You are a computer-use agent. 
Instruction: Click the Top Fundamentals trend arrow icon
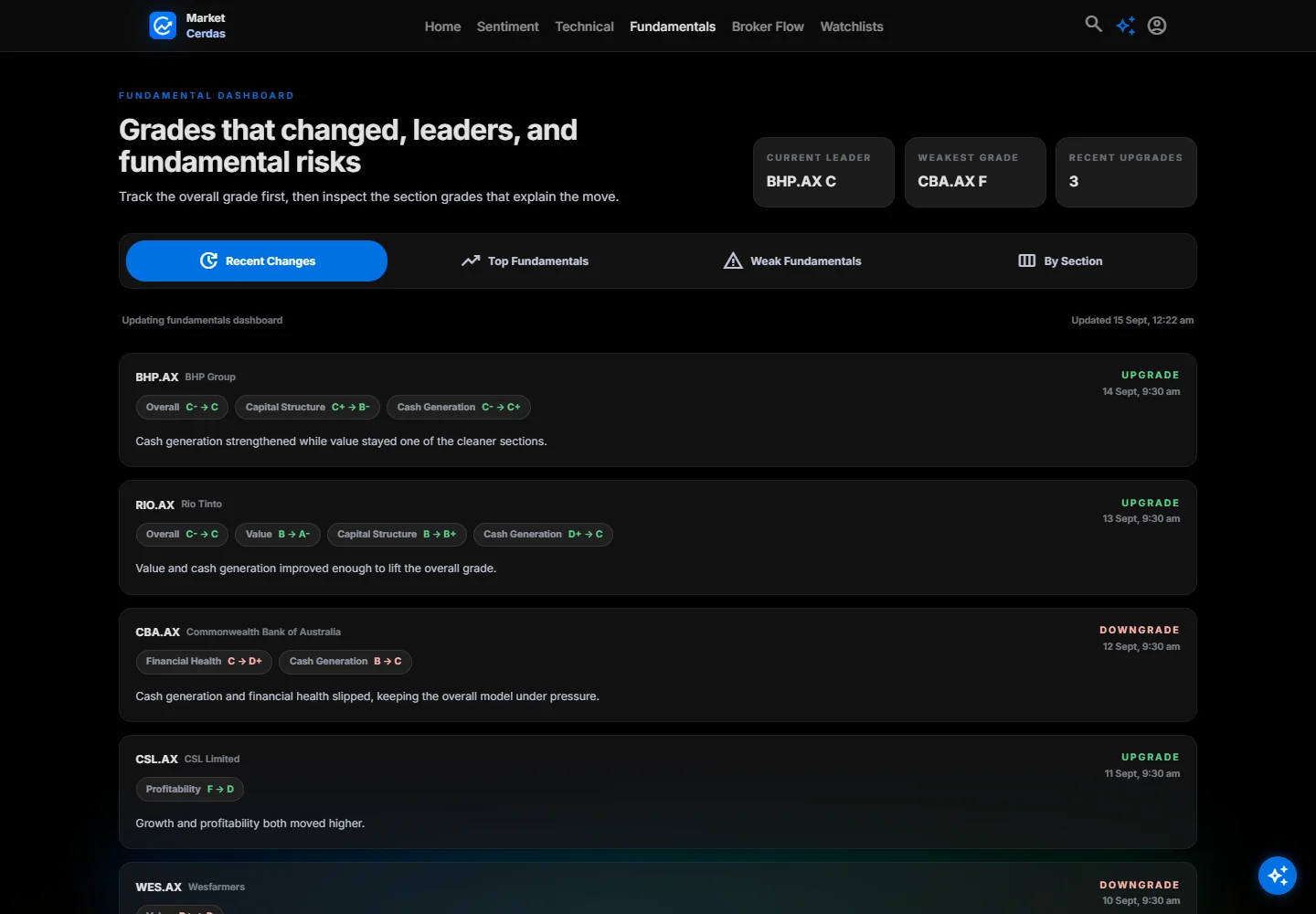471,260
